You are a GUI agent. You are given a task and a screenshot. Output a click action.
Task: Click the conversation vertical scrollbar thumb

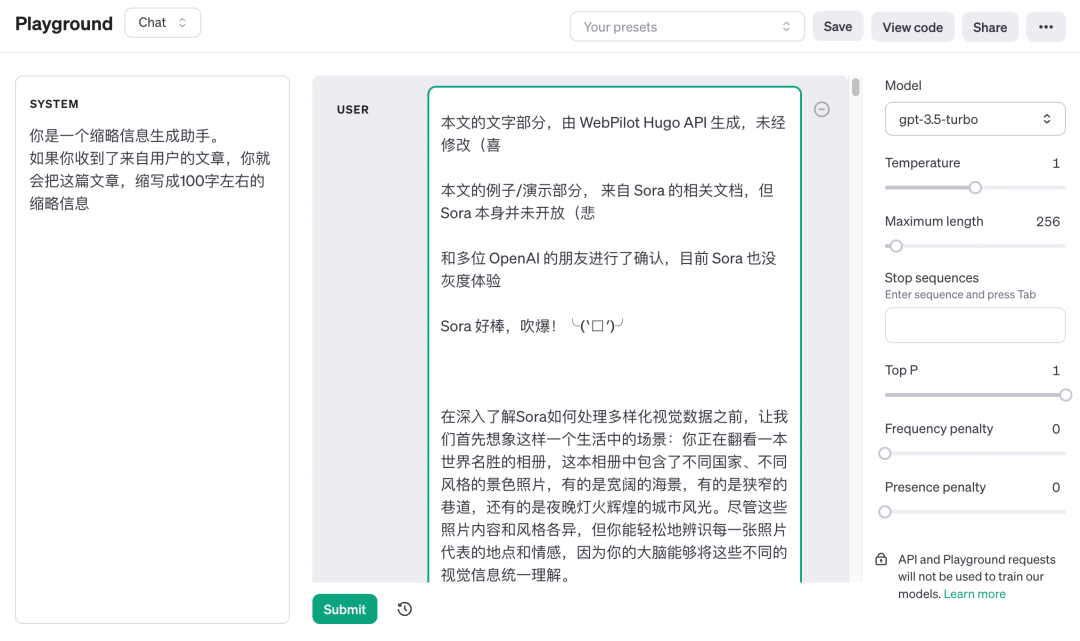coord(855,87)
